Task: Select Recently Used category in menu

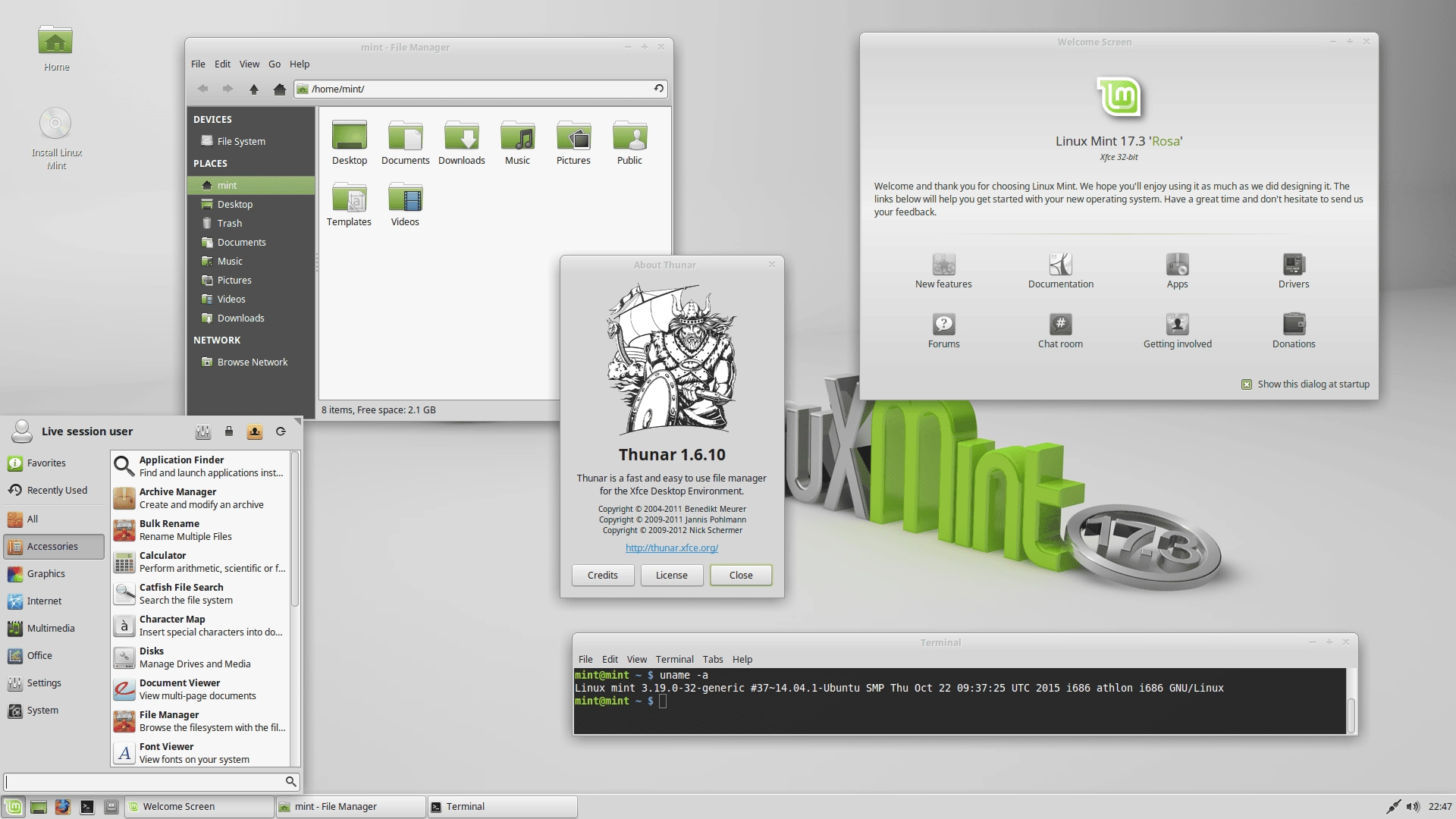Action: (x=54, y=491)
